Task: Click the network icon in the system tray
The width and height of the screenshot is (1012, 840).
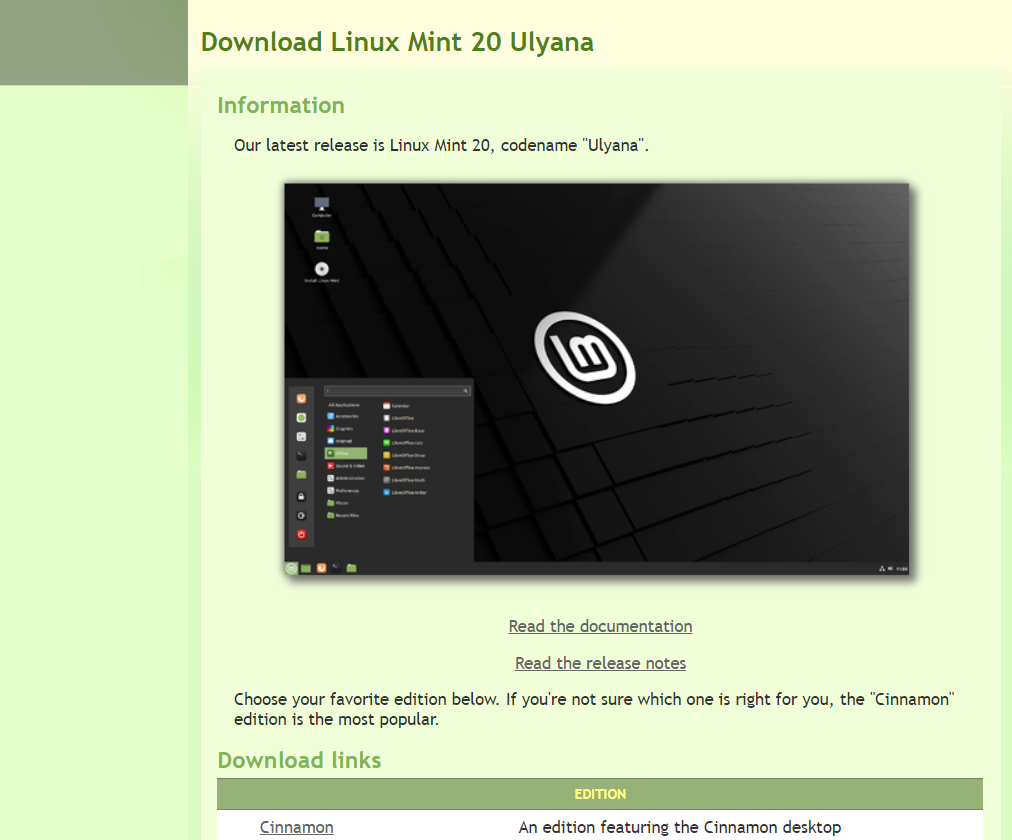Action: click(881, 568)
